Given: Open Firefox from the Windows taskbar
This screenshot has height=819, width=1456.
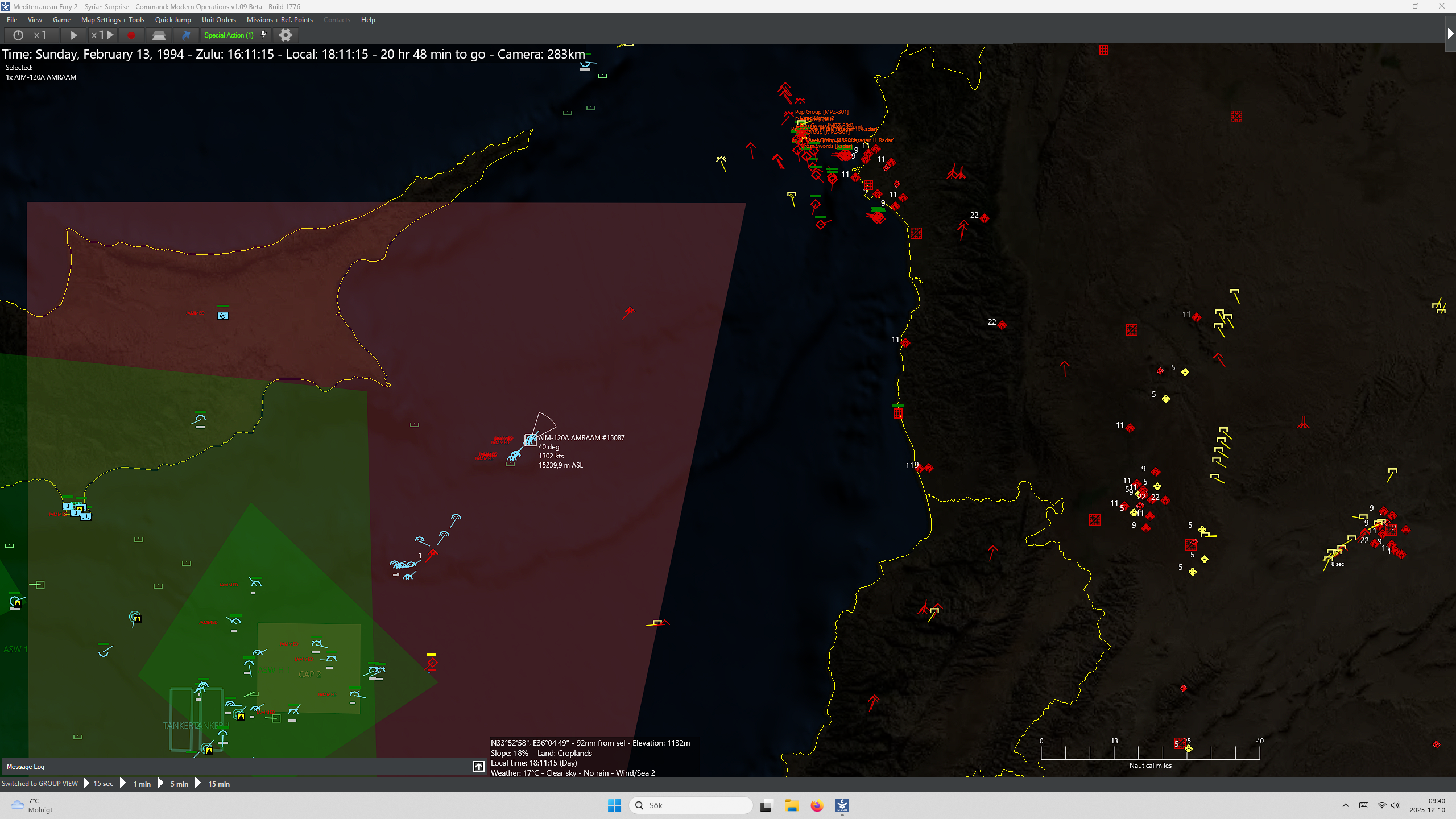Looking at the screenshot, I should 817,805.
